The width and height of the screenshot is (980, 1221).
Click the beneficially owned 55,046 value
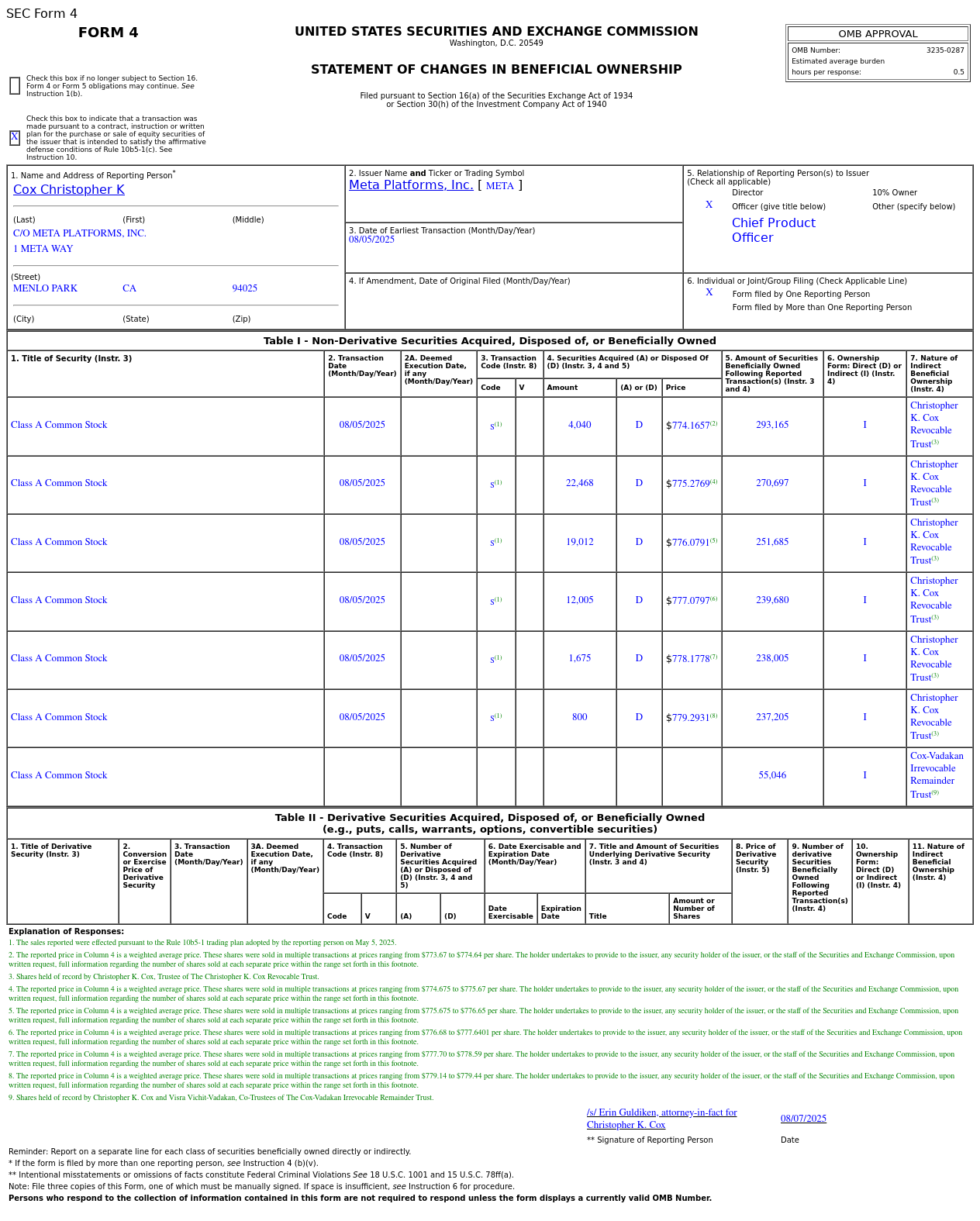(x=772, y=775)
